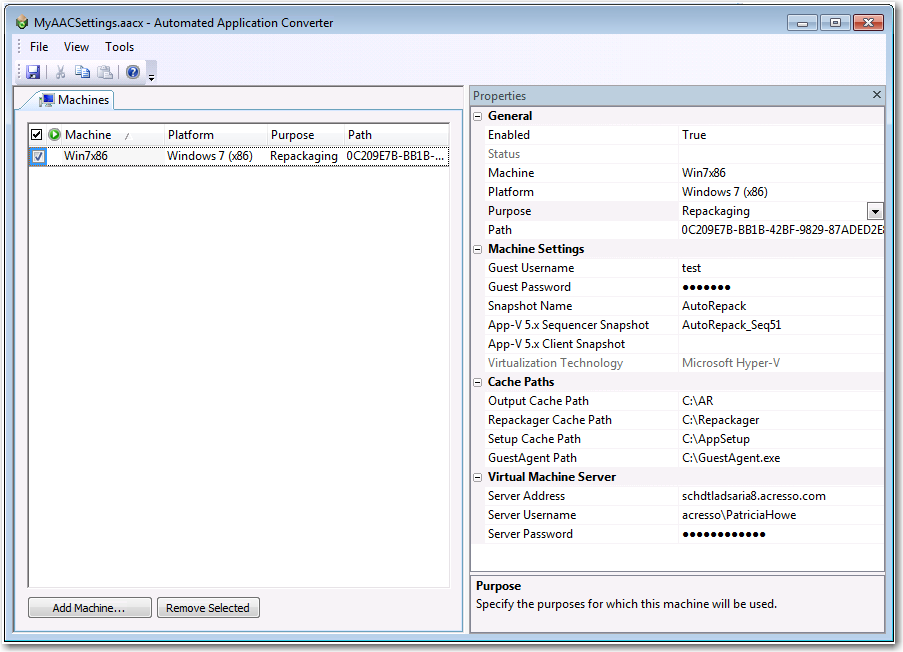Collapse the General properties section
Image resolution: width=903 pixels, height=652 pixels.
tap(478, 116)
